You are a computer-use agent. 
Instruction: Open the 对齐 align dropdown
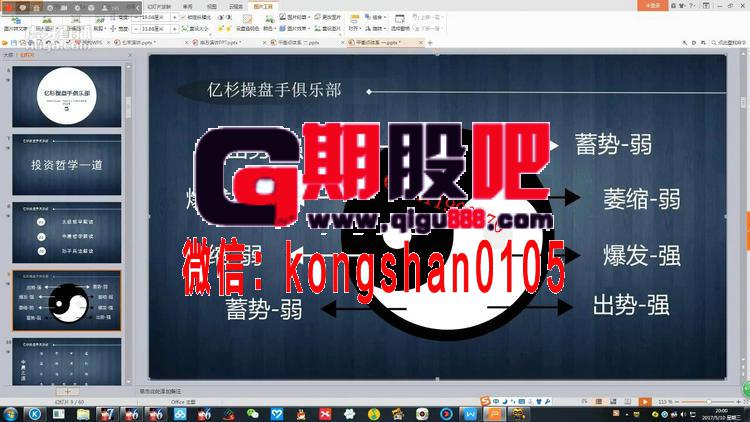354,23
